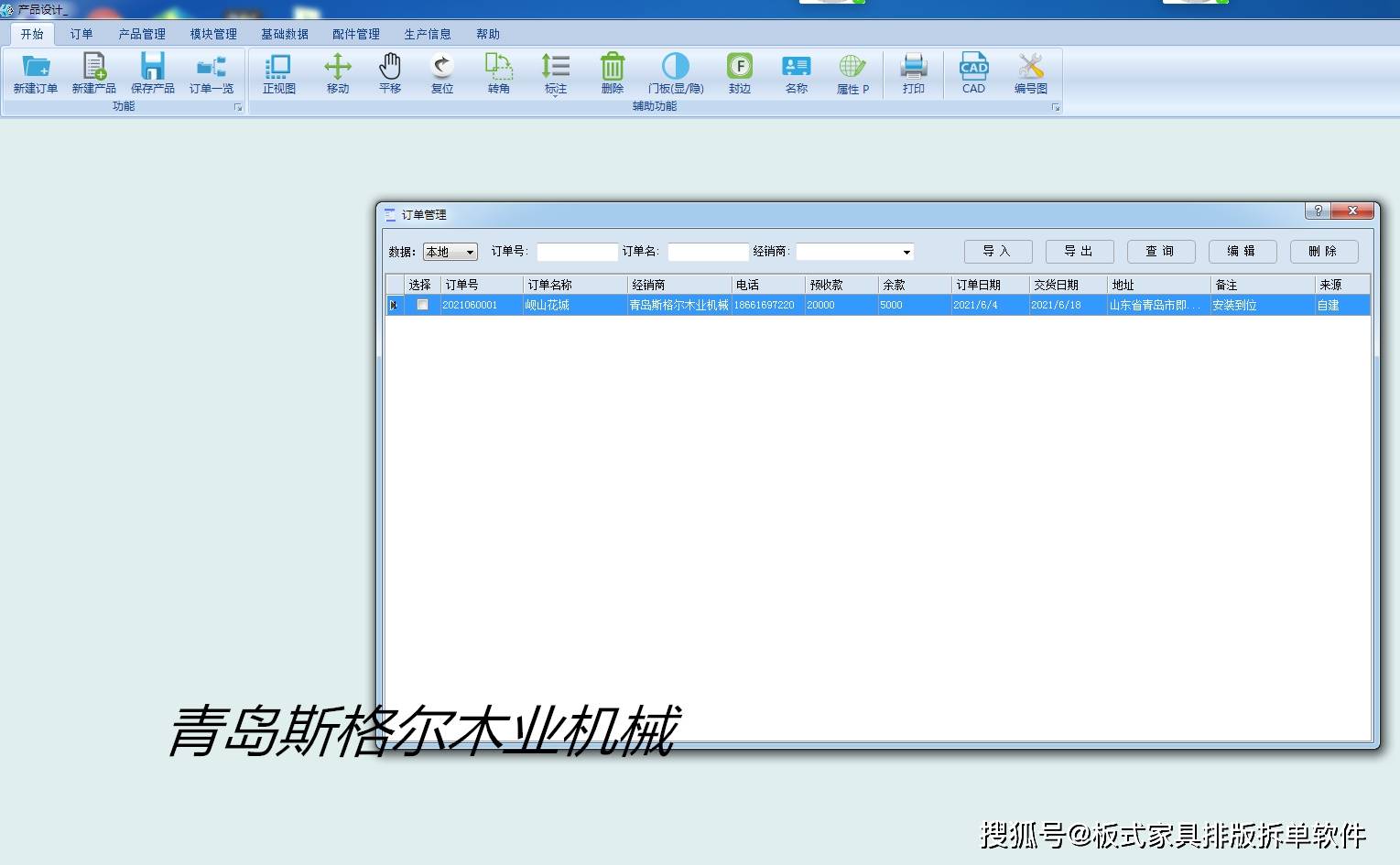Click the 新建产品 new product icon
Viewport: 1400px width, 865px height.
94,73
